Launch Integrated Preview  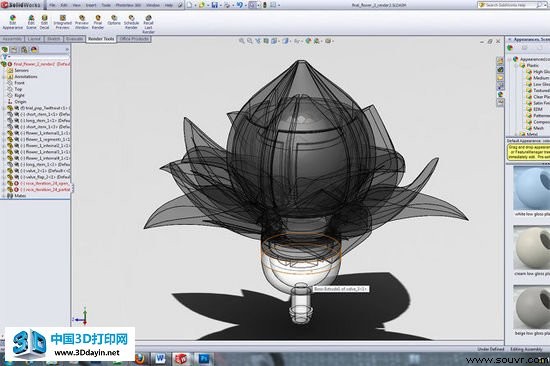[62, 22]
